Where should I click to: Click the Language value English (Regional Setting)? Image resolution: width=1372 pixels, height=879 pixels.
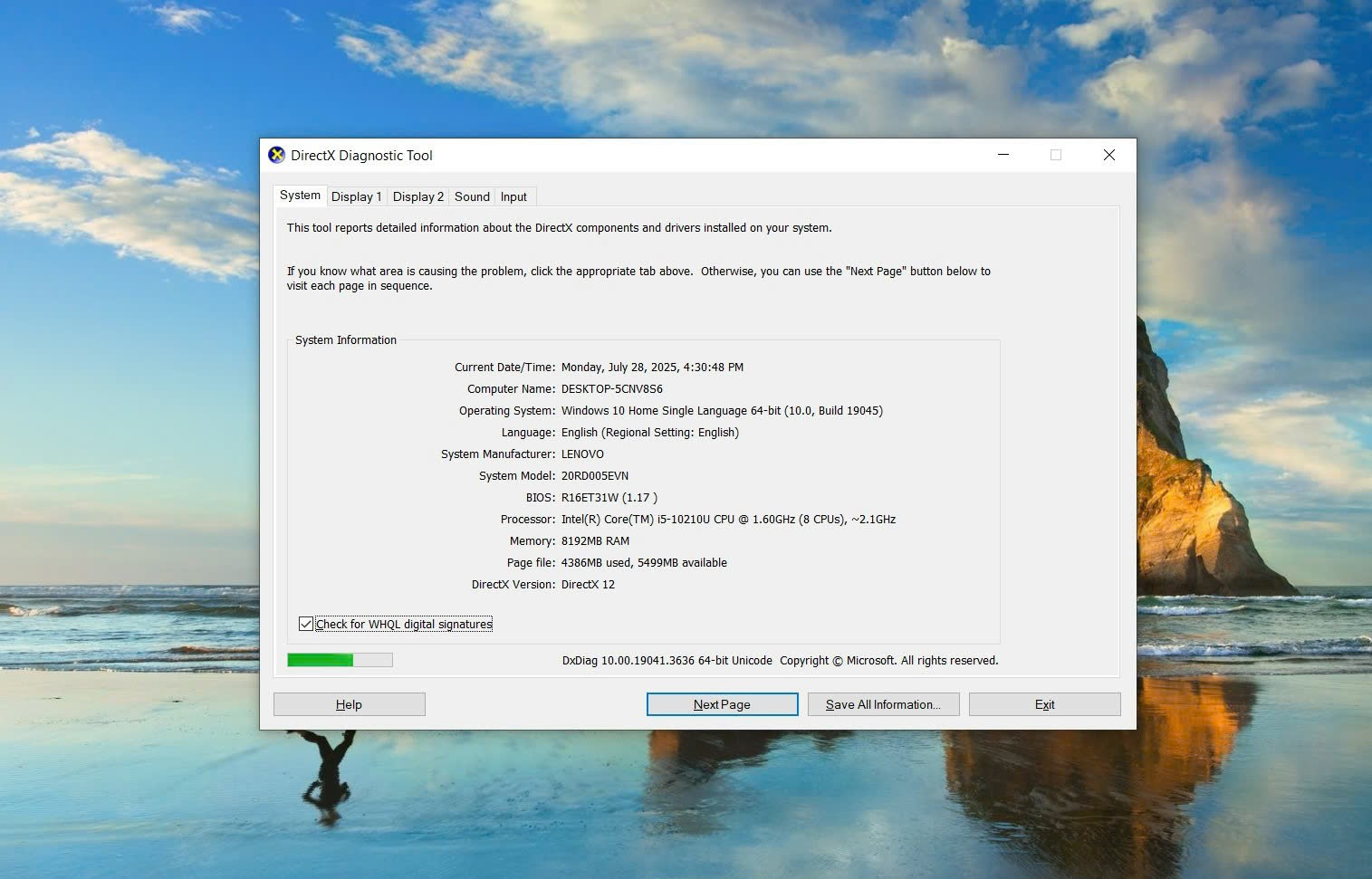tap(650, 433)
